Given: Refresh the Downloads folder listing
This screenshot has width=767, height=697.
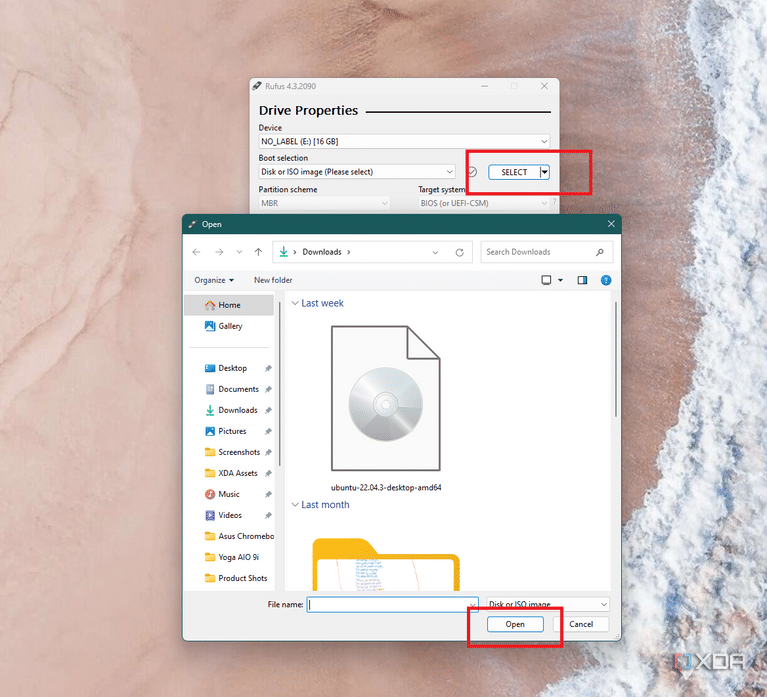Looking at the screenshot, I should coord(459,252).
